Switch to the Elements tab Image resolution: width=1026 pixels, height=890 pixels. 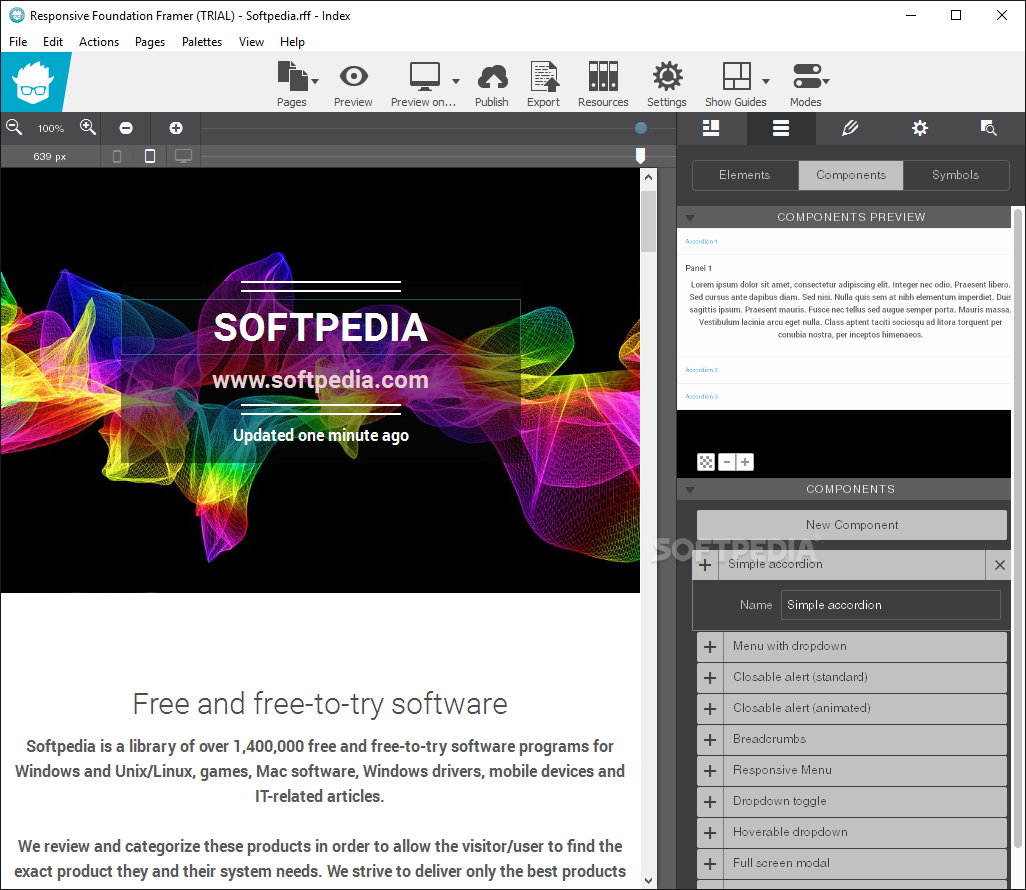745,175
